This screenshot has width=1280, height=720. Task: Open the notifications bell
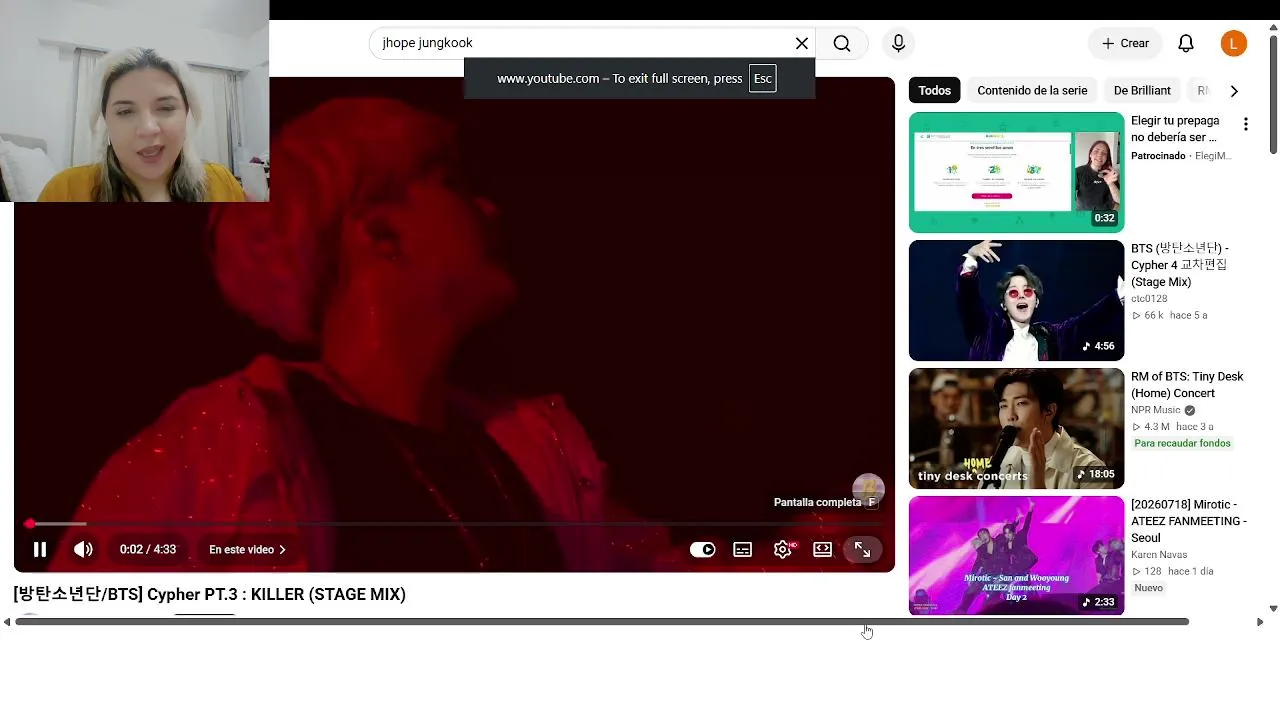coord(1186,43)
